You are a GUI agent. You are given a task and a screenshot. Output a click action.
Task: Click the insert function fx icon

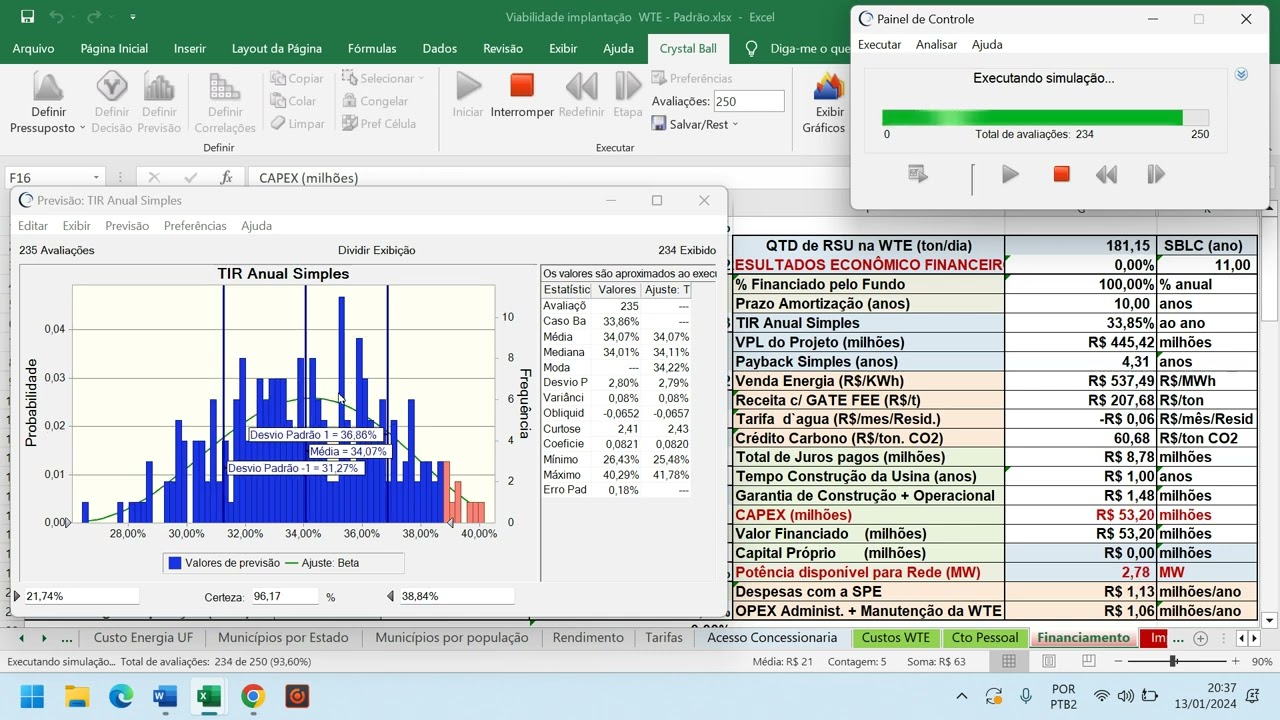[x=227, y=177]
